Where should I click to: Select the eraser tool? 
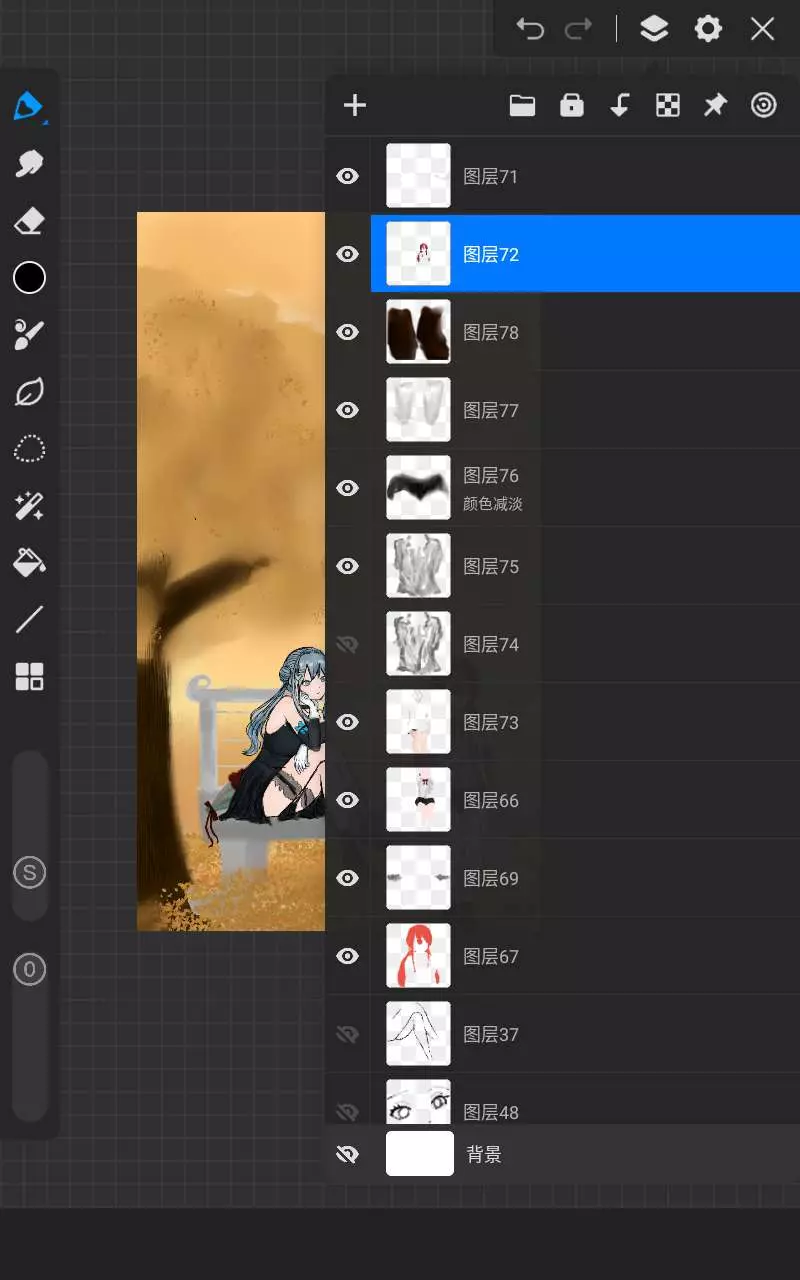point(29,221)
